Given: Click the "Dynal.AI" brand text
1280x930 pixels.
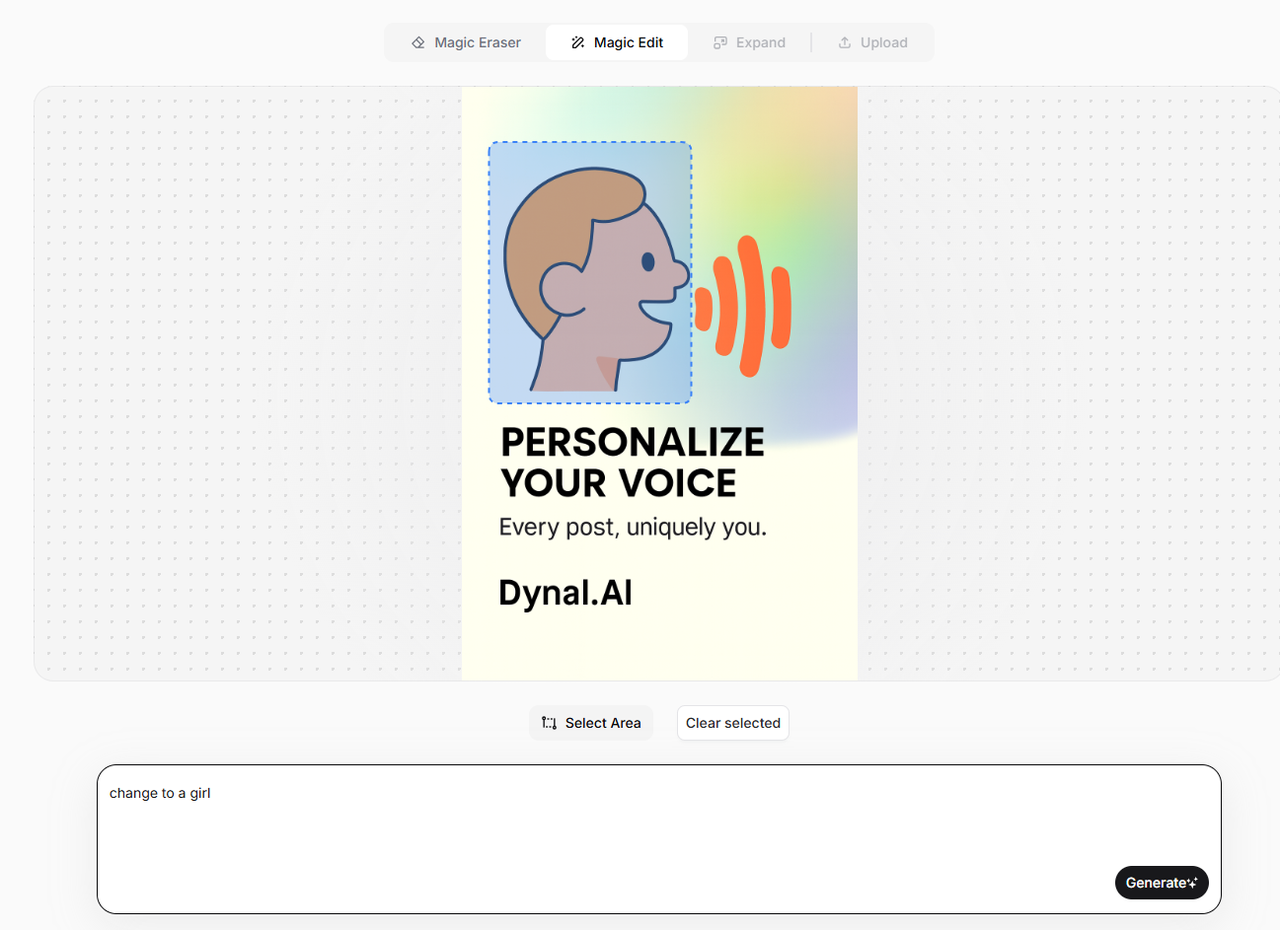Looking at the screenshot, I should click(x=565, y=593).
